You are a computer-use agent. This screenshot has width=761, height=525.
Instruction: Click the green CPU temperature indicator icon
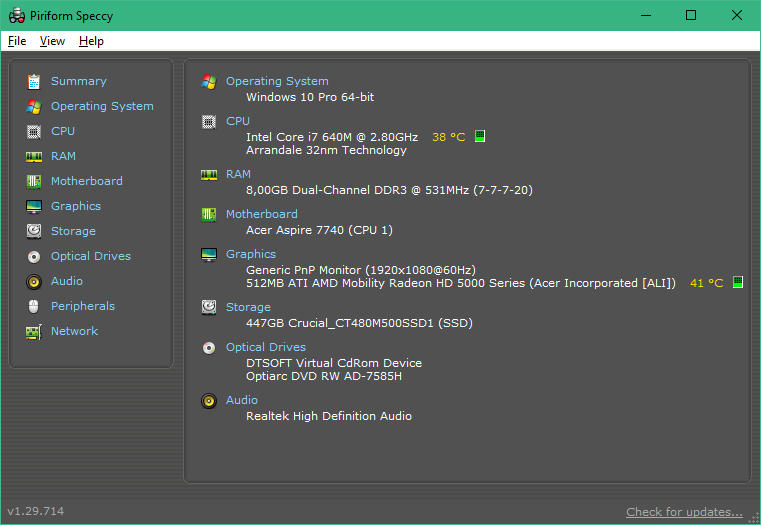480,136
